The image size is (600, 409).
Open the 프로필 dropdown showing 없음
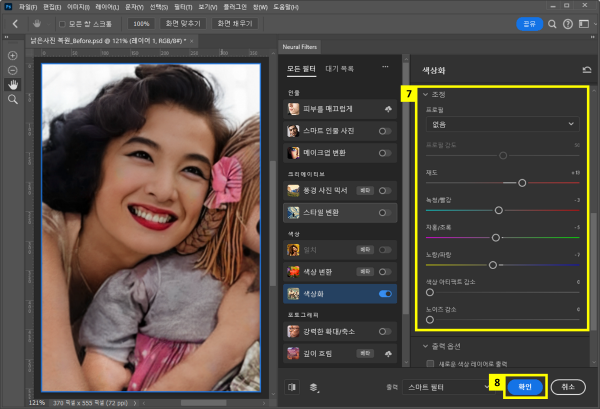pos(502,124)
